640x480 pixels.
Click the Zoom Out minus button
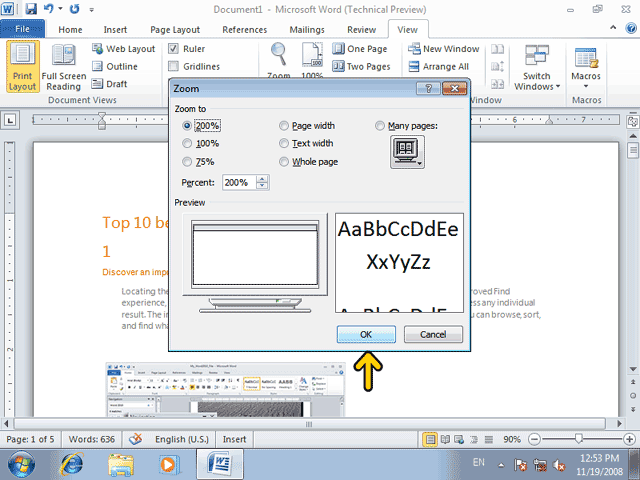coord(534,440)
